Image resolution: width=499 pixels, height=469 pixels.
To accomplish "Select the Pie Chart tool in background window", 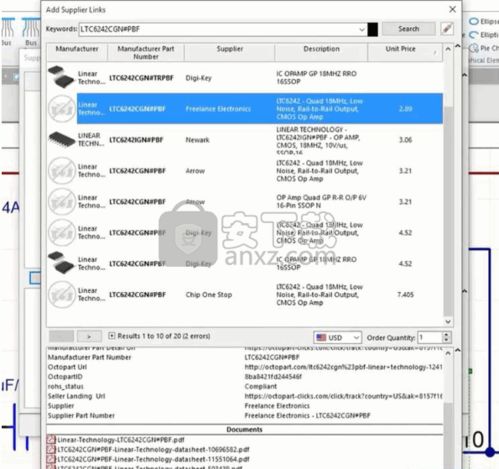I will (x=484, y=48).
